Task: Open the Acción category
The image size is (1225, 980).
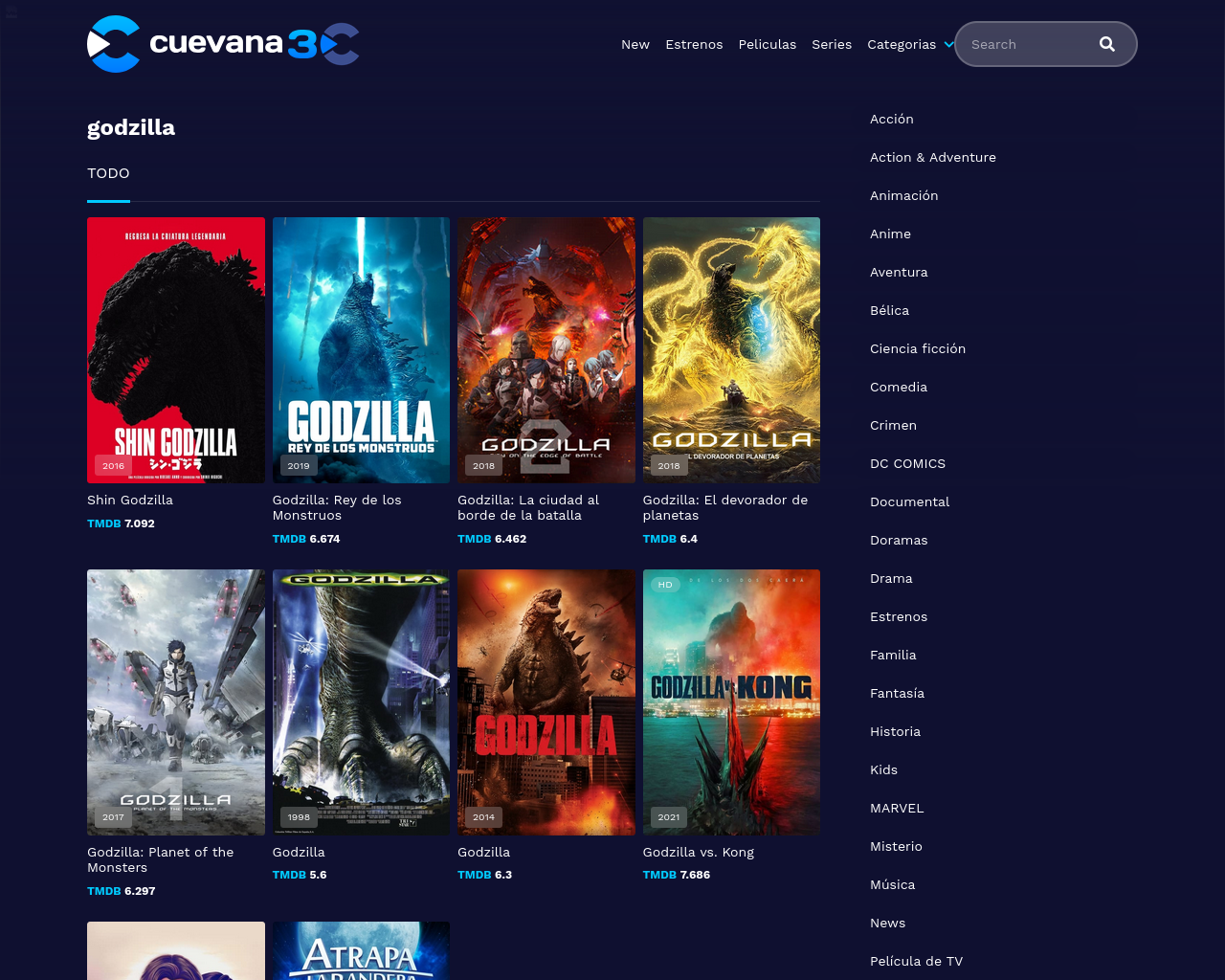Action: [892, 119]
